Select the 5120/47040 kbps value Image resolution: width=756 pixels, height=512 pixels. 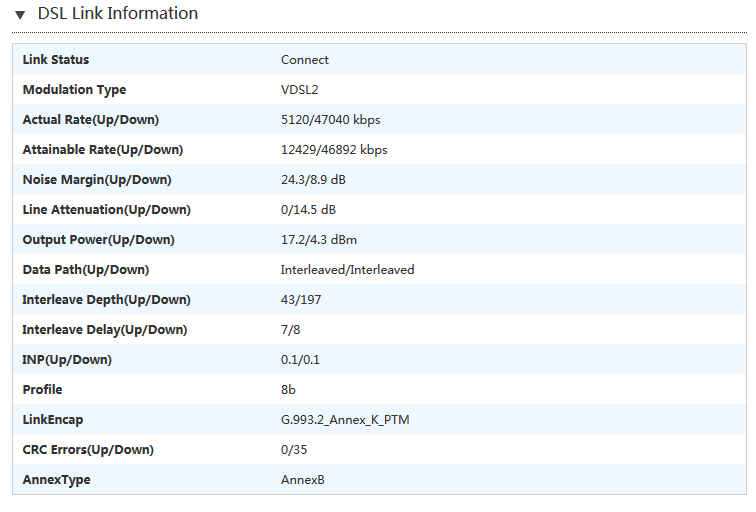click(x=331, y=120)
